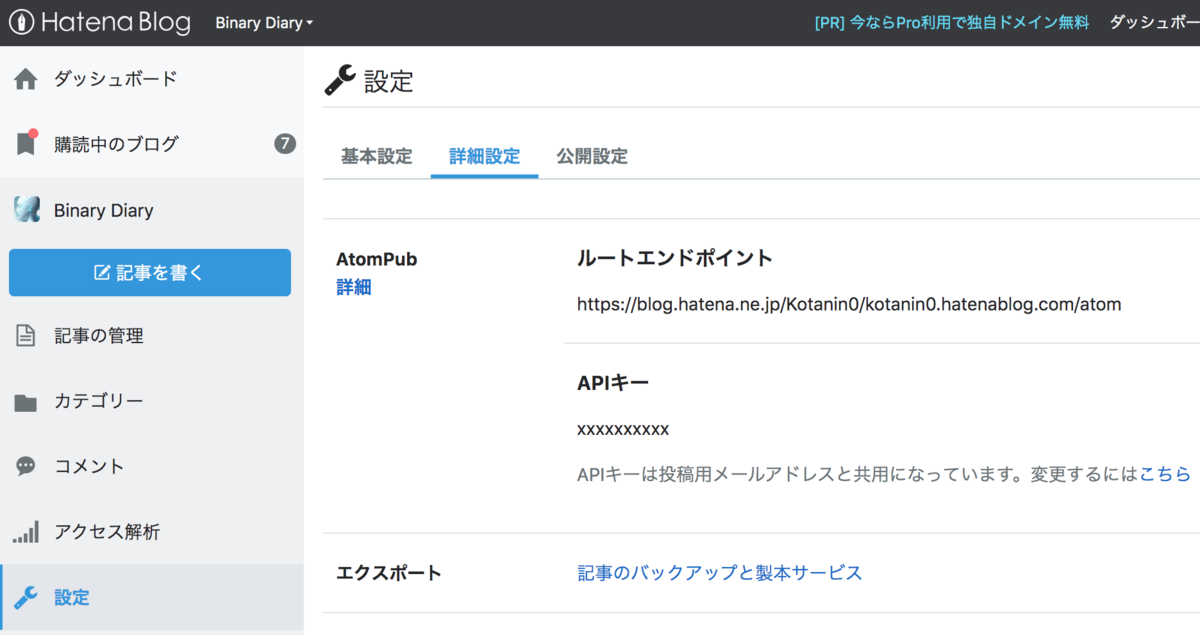Viewport: 1200px width, 635px height.
Task: Click the 詳細 link under AtomPub
Action: click(x=354, y=288)
